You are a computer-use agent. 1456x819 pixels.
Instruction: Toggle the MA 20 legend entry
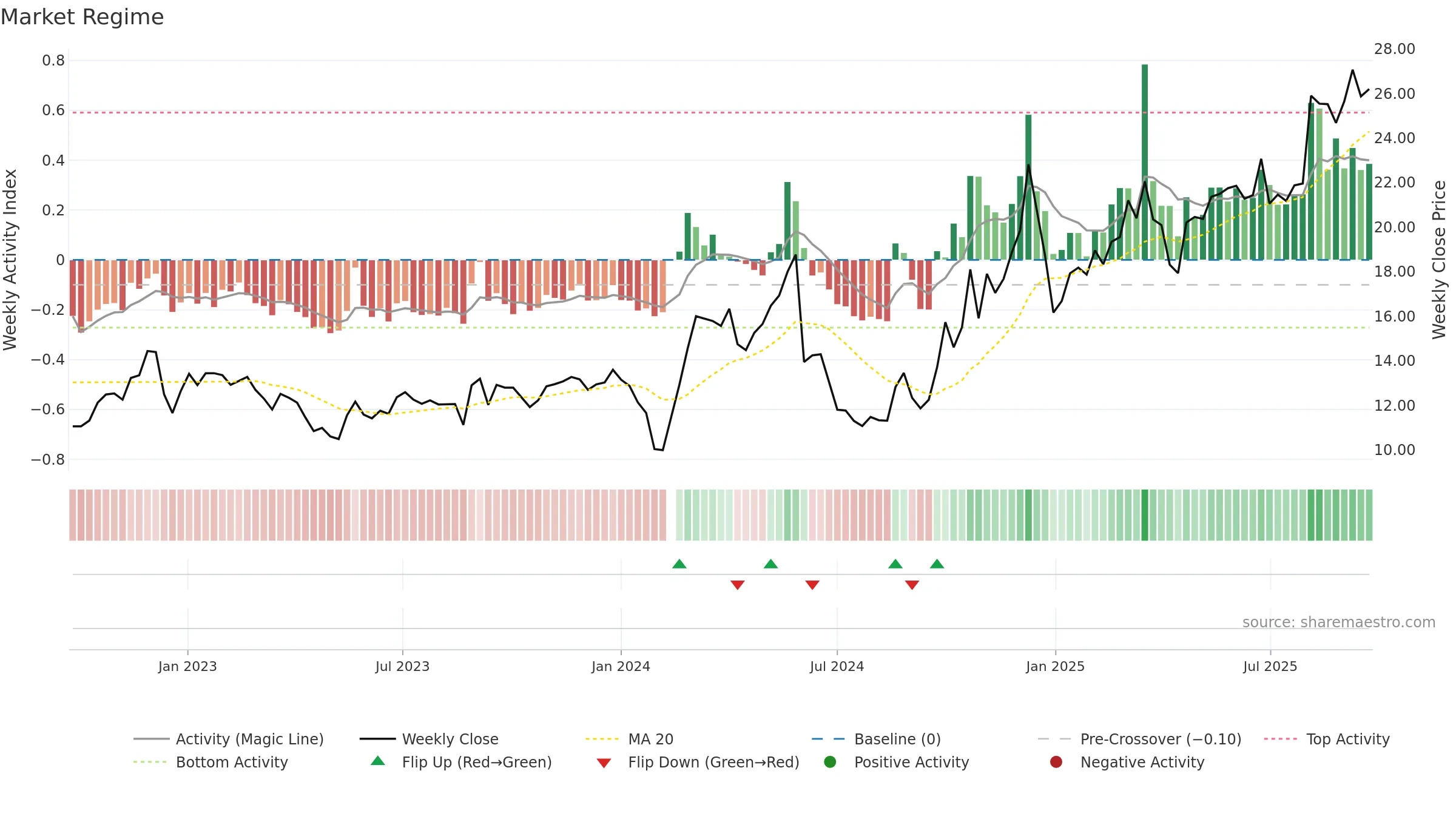[629, 739]
